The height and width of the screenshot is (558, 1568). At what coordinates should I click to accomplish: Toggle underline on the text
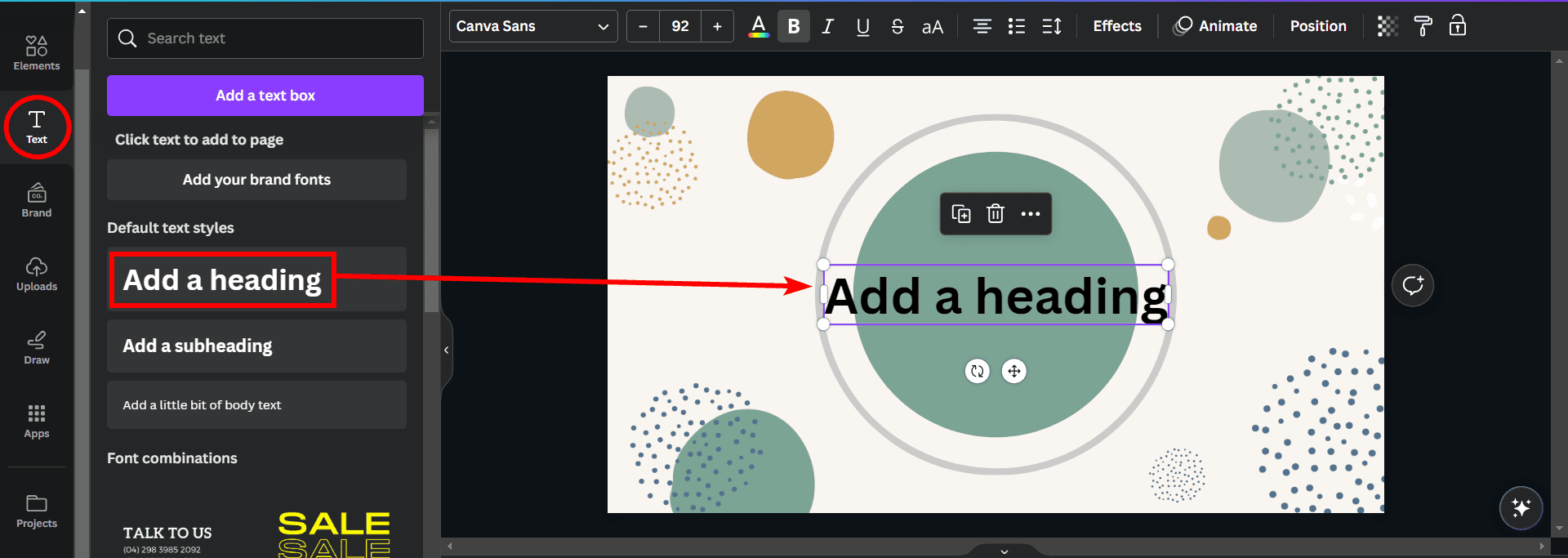point(862,26)
